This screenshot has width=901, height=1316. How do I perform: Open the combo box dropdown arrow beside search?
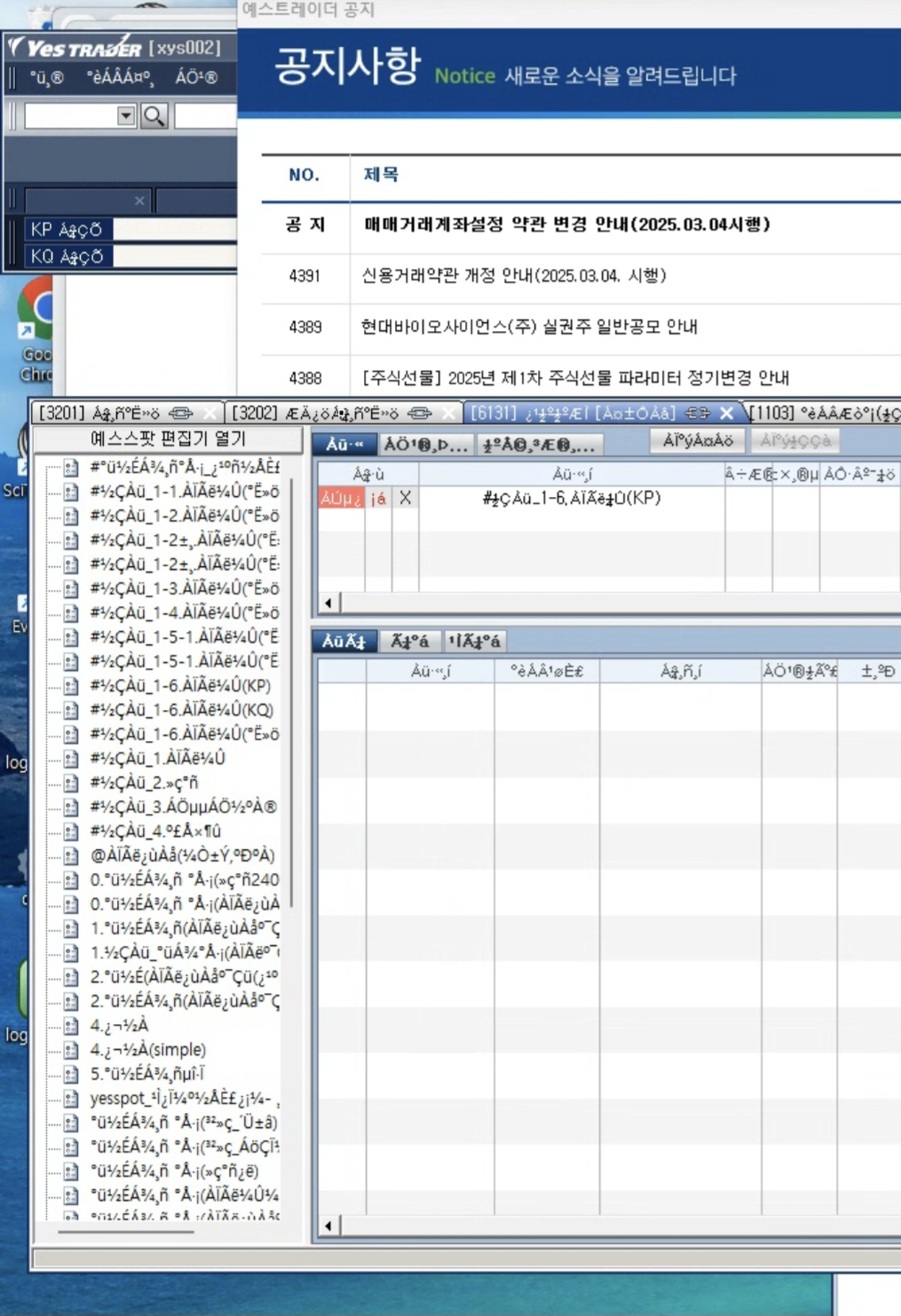126,116
